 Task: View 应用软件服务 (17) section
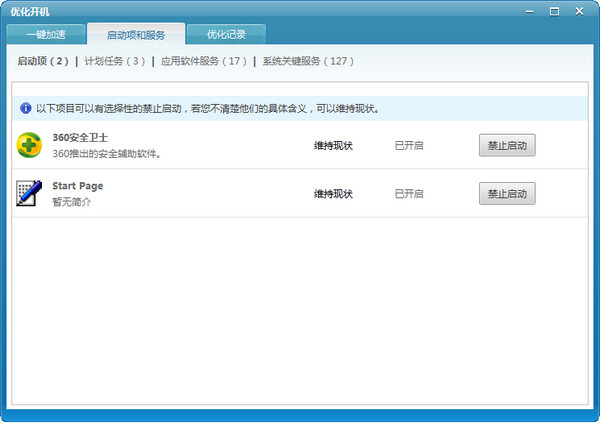[204, 61]
